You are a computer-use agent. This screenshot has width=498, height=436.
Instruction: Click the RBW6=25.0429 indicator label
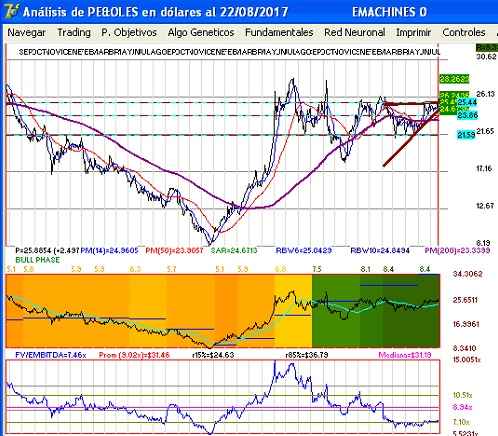(x=304, y=250)
